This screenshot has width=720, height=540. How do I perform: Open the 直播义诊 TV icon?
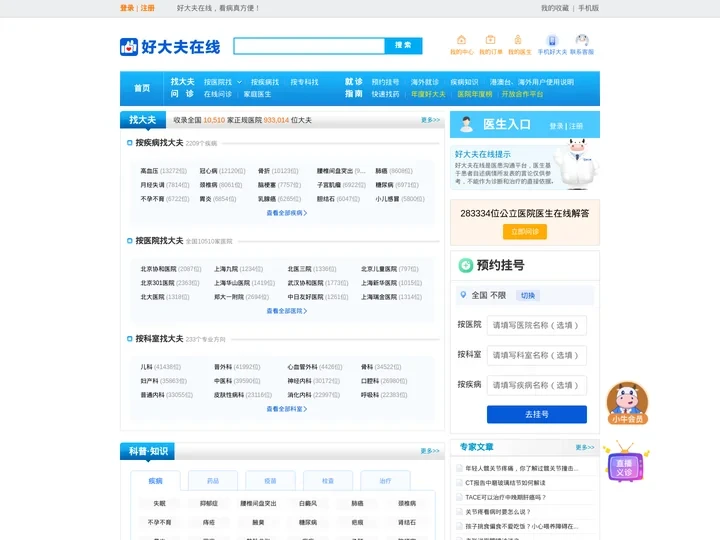click(626, 461)
